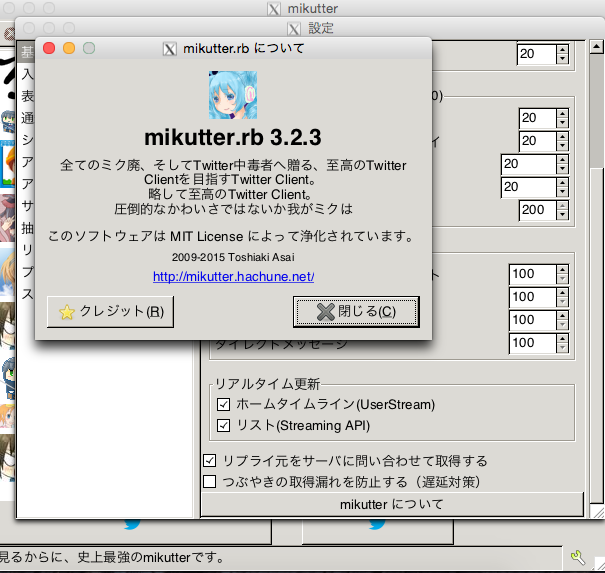
Task: Click '圧倒的なかわいさではないか我がミクは' line
Action: [x=233, y=209]
